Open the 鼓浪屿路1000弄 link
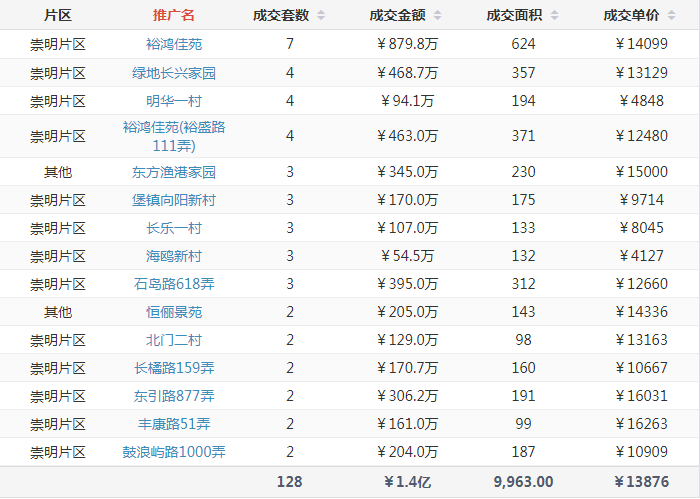 point(174,452)
